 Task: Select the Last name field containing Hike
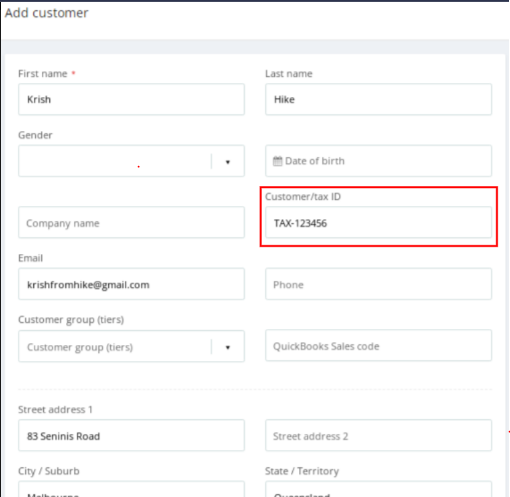click(378, 99)
